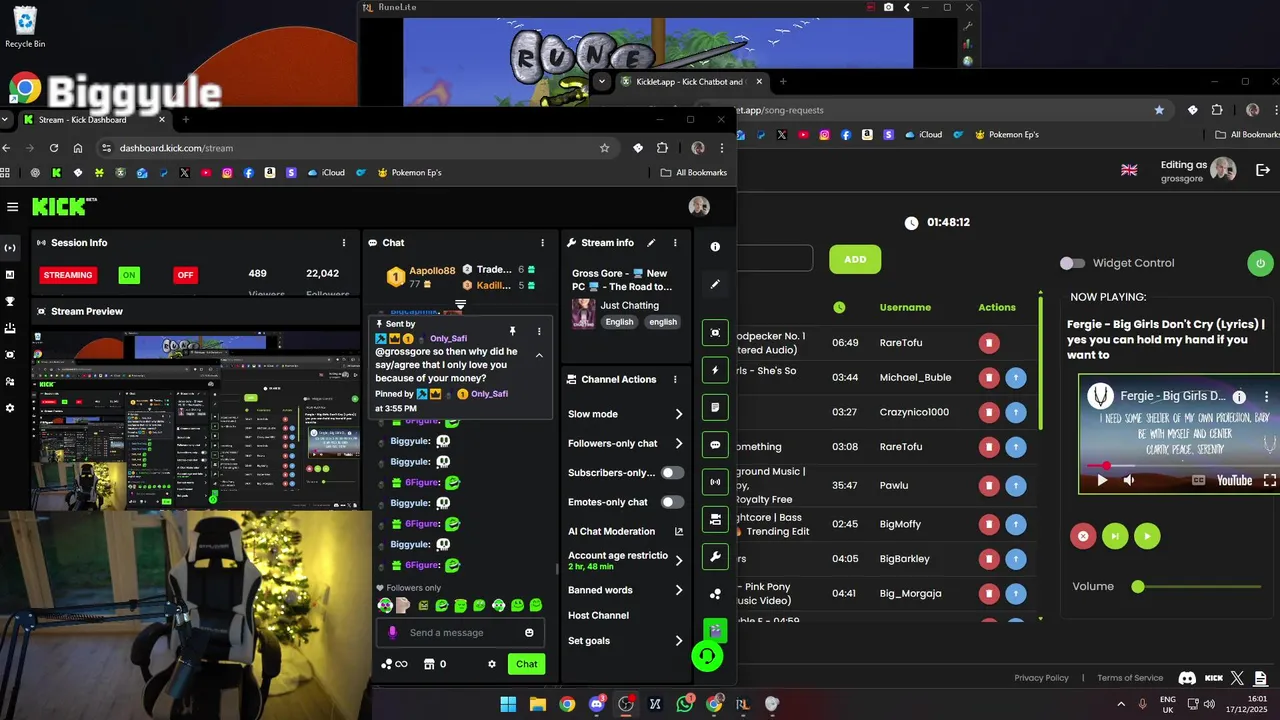Move Pawlu song up the queue
The height and width of the screenshot is (720, 1280).
point(1015,486)
